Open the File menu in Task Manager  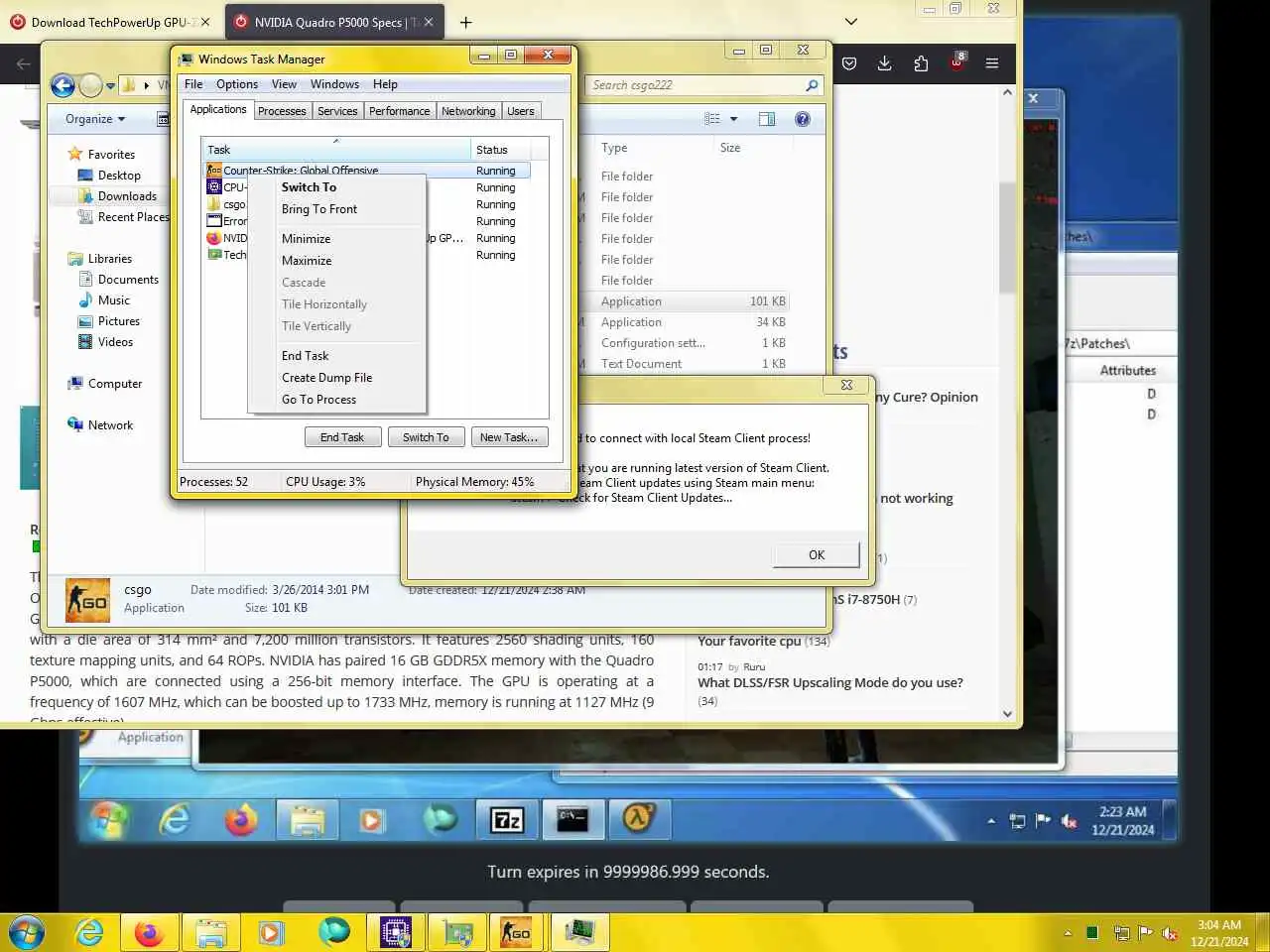(x=193, y=84)
